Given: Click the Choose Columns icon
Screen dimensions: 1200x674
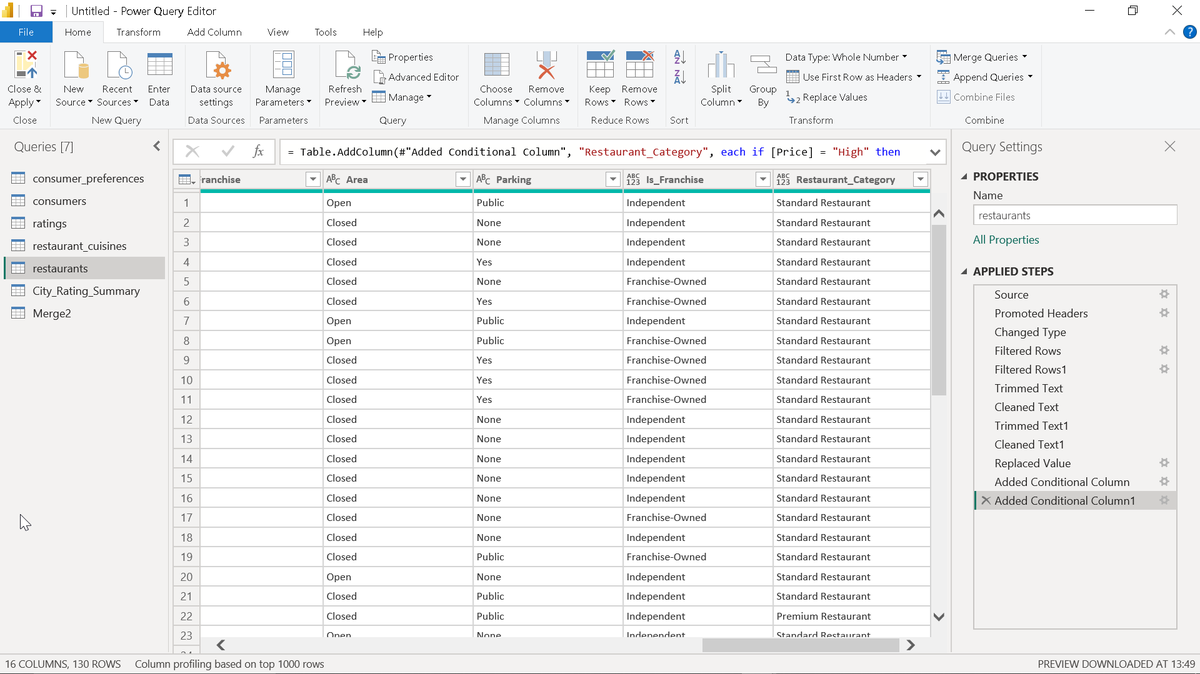Looking at the screenshot, I should click(496, 65).
